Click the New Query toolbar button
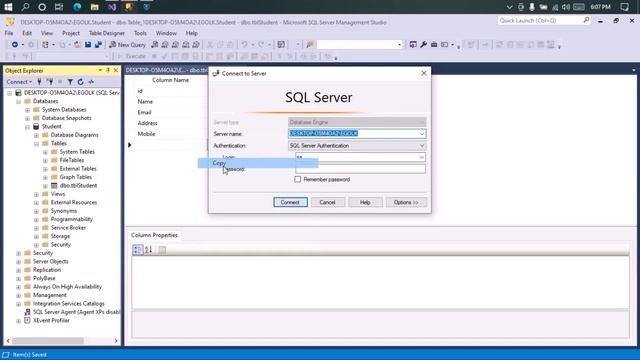Image resolution: width=640 pixels, height=360 pixels. pyautogui.click(x=127, y=44)
